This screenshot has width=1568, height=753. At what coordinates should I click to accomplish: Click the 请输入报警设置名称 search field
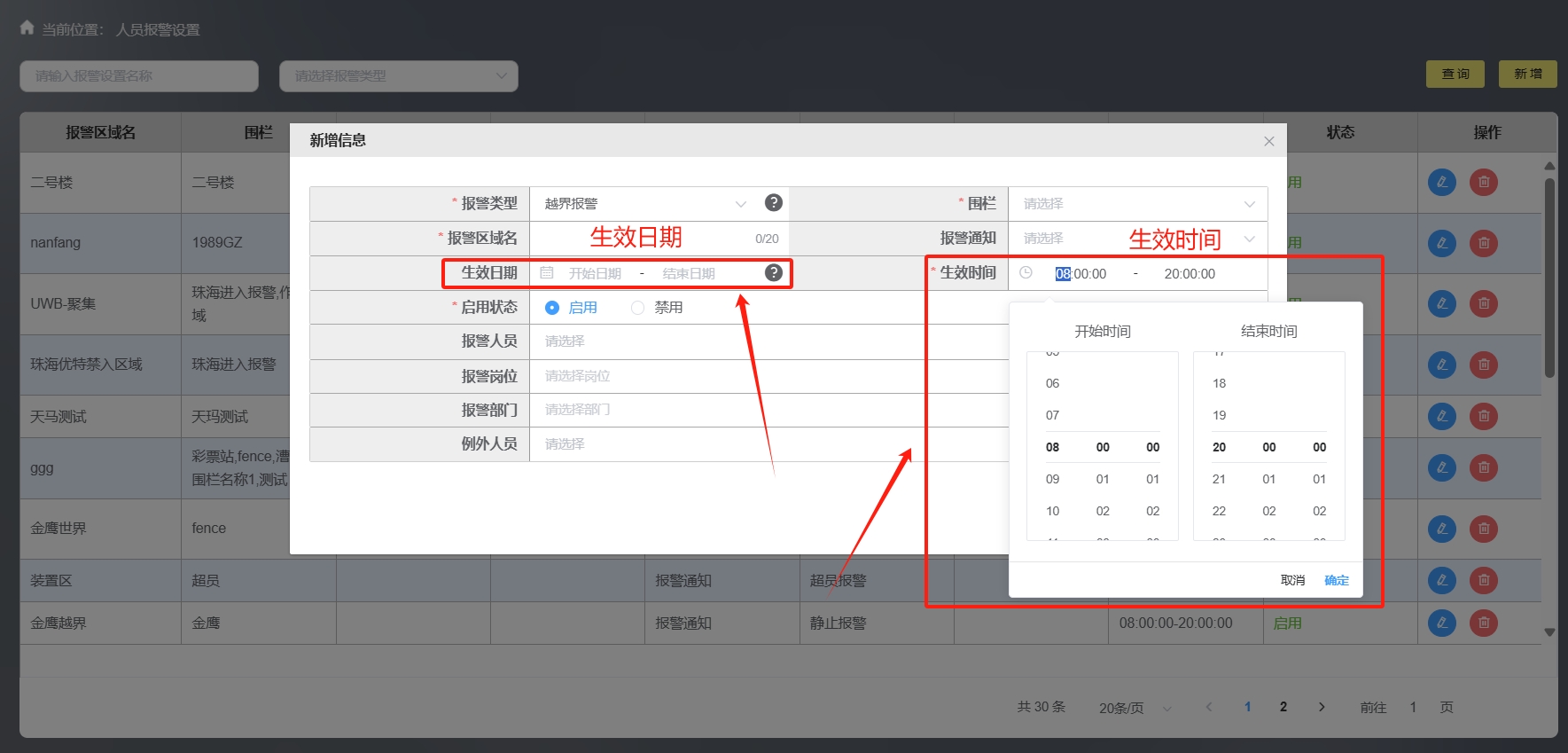139,76
